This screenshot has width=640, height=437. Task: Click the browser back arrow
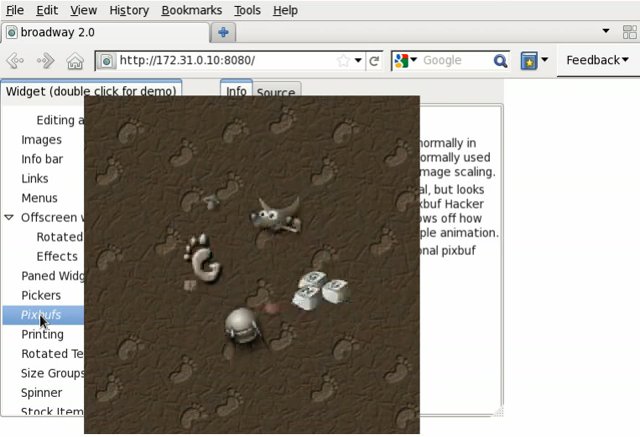pyautogui.click(x=16, y=61)
